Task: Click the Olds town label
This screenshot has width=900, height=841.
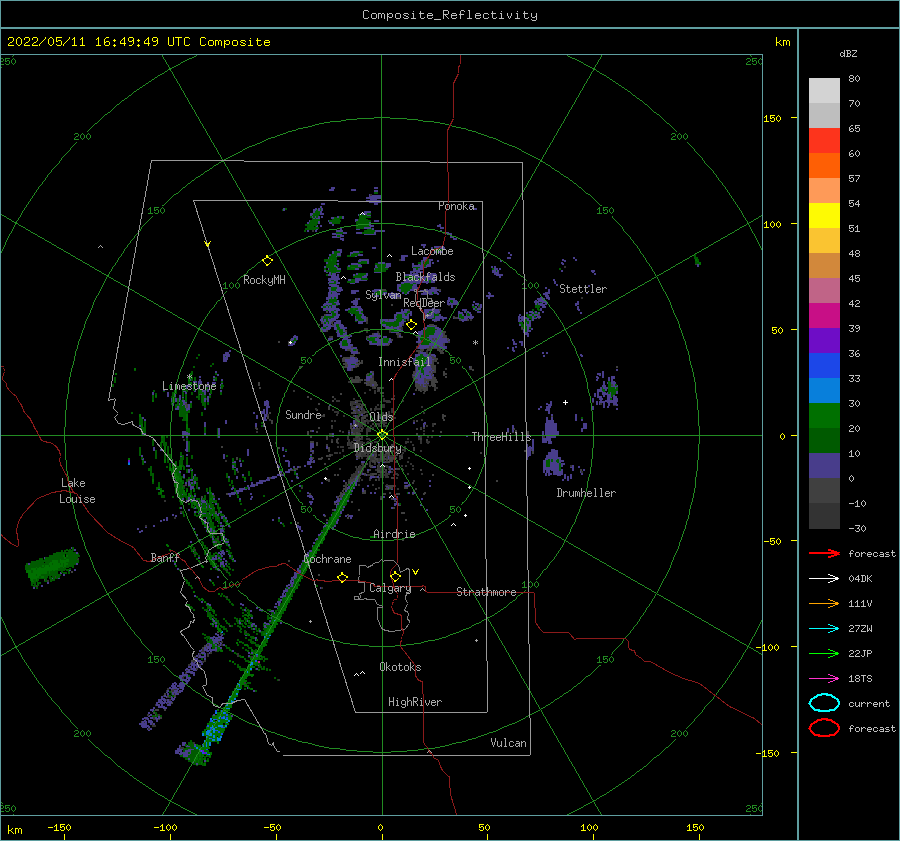Action: coord(381,417)
